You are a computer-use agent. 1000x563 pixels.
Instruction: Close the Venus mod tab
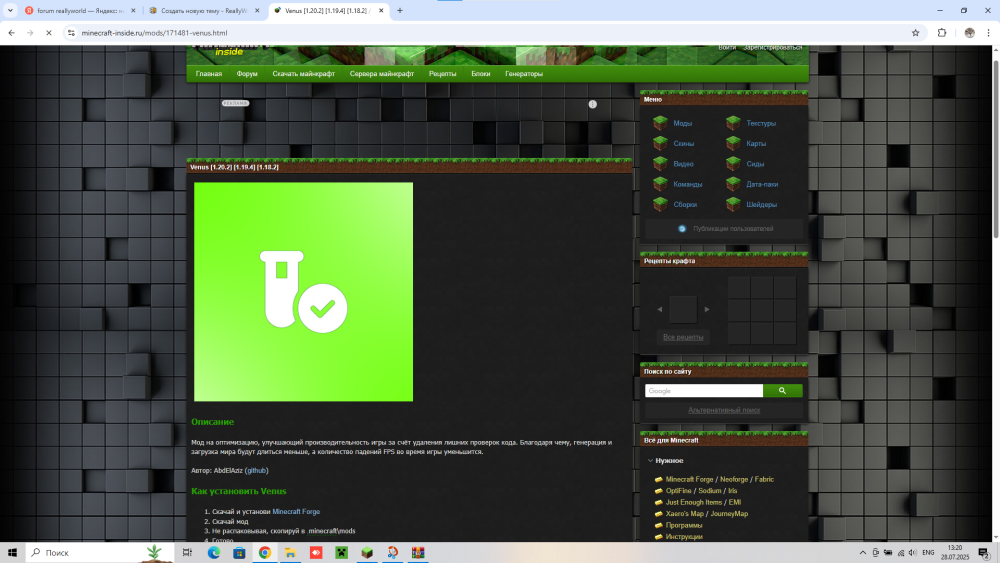(x=381, y=10)
